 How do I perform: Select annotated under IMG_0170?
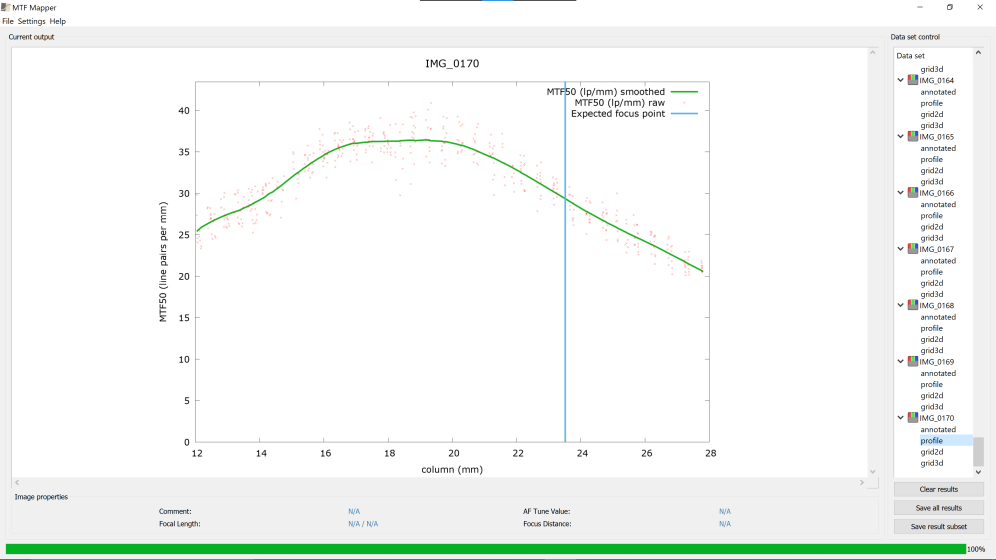[x=938, y=430]
